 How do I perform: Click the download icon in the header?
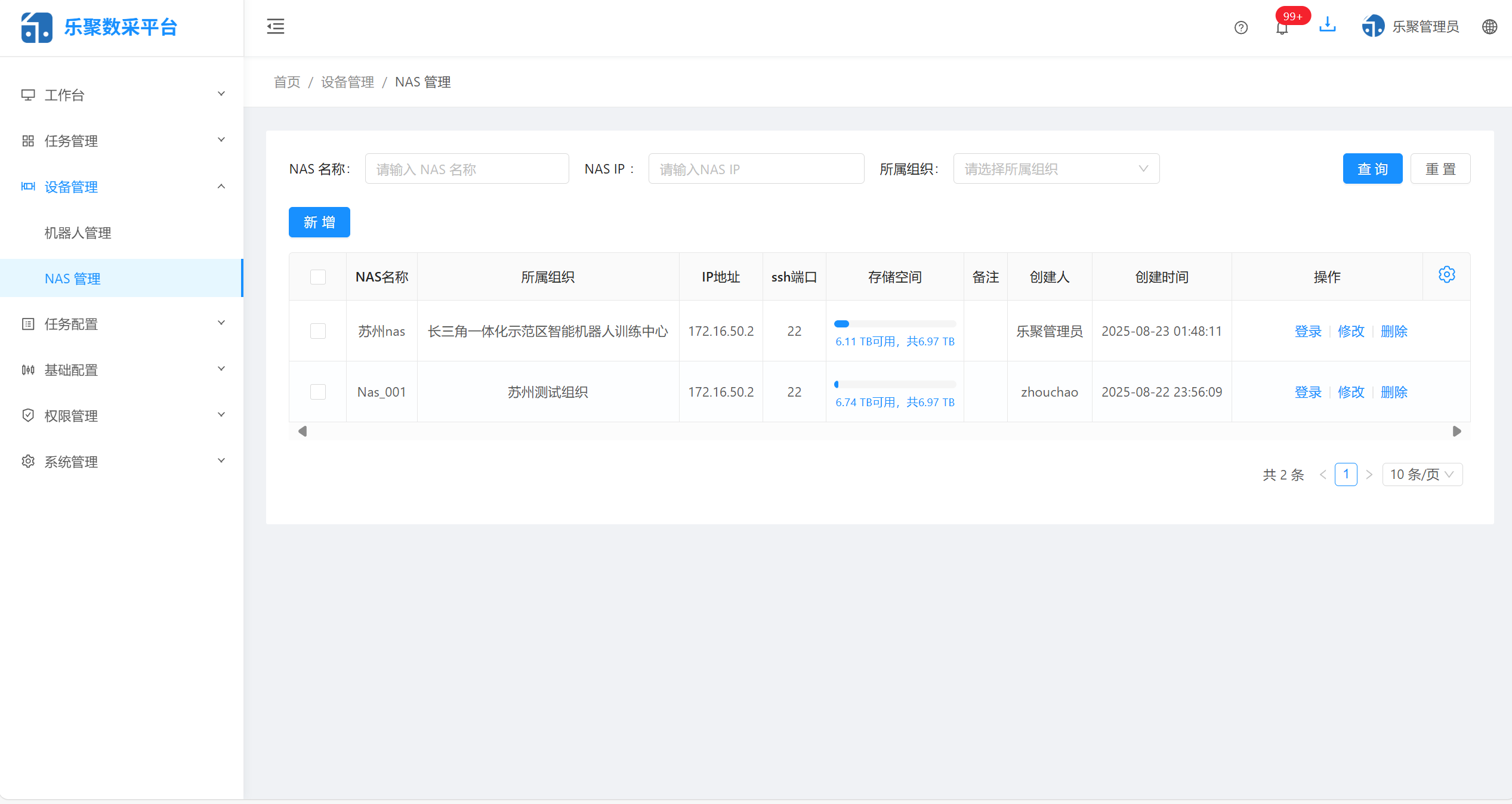pyautogui.click(x=1327, y=25)
